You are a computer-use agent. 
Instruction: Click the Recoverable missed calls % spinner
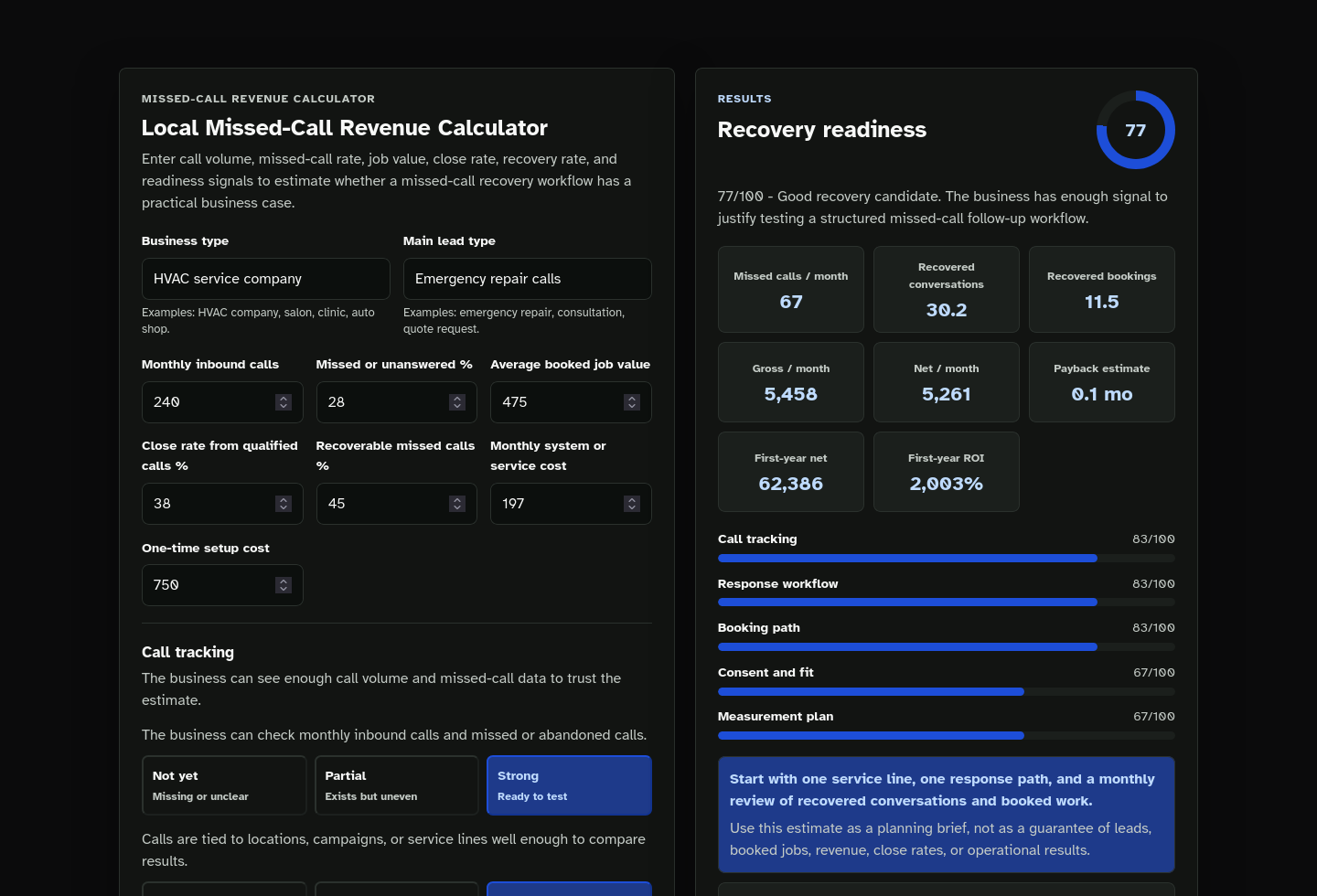point(457,504)
